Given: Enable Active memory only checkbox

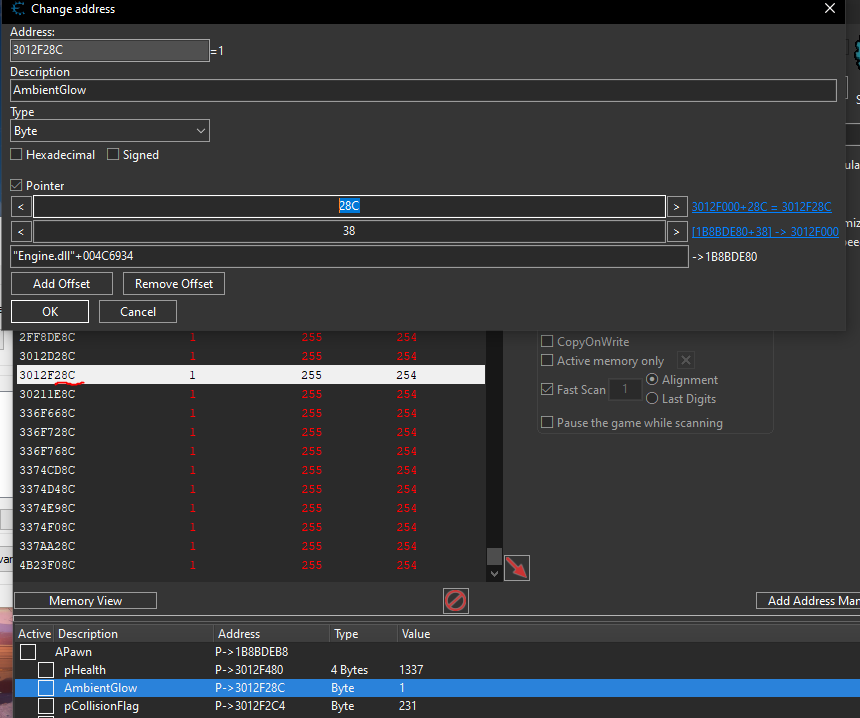Looking at the screenshot, I should coord(547,360).
